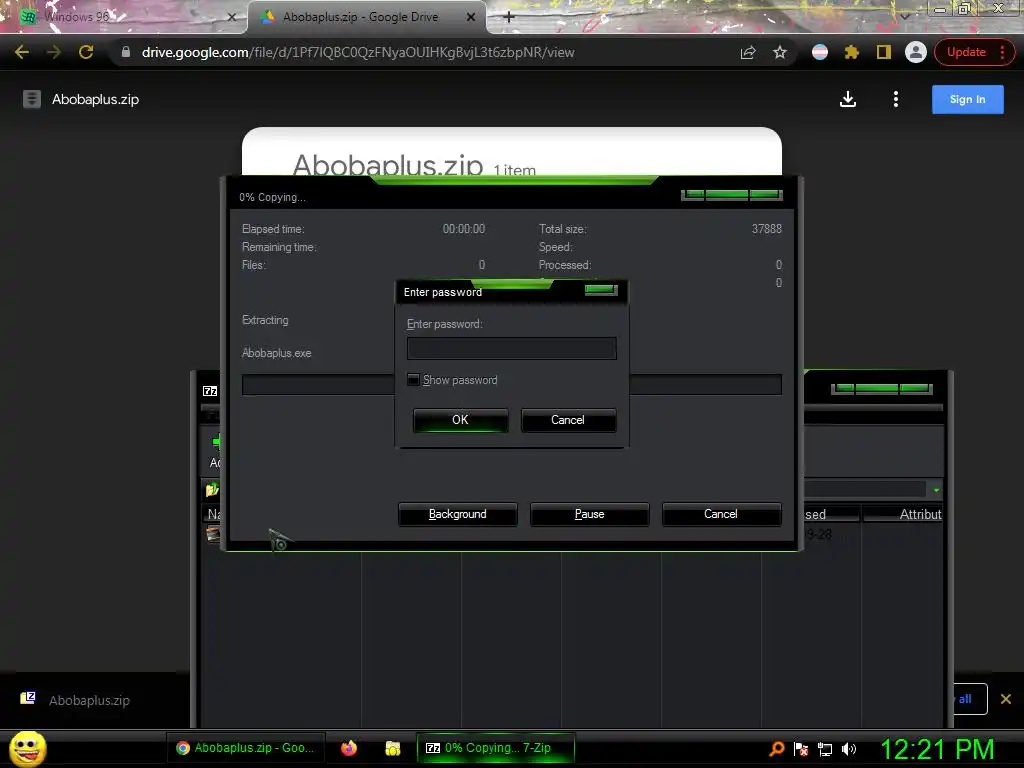Click the Up folder icon in 7-Zip
This screenshot has height=768, width=1024.
212,489
